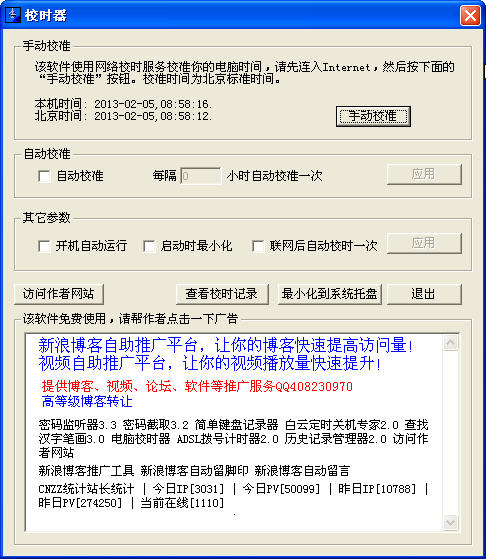Image resolution: width=486 pixels, height=559 pixels.
Task: Open 查看校时记录 log
Action: 222,294
